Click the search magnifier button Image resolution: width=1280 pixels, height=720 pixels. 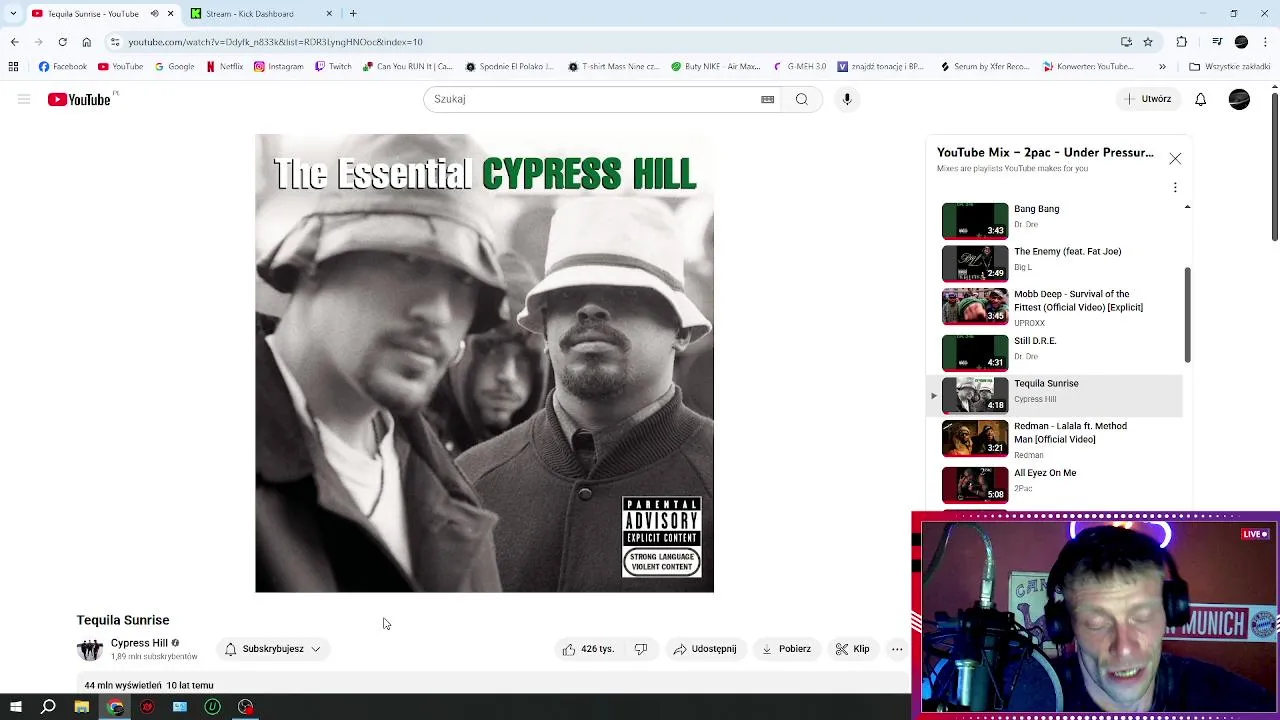801,99
